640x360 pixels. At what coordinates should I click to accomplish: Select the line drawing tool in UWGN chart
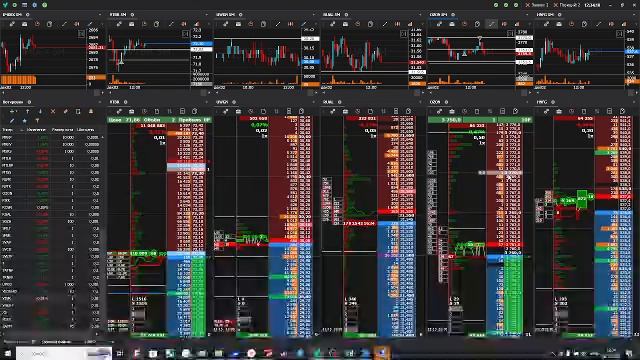pyautogui.click(x=278, y=24)
